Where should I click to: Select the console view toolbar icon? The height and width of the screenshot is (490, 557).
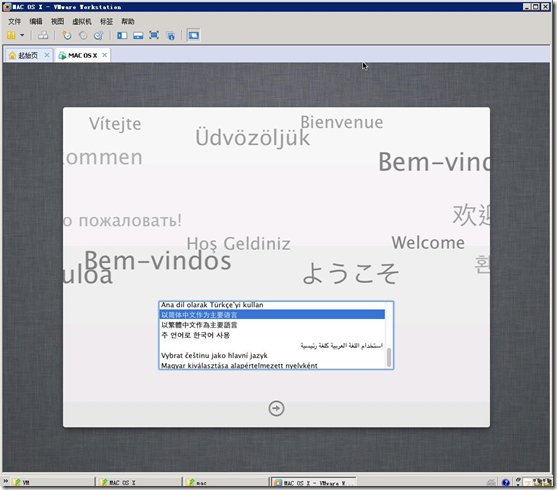pyautogui.click(x=194, y=35)
